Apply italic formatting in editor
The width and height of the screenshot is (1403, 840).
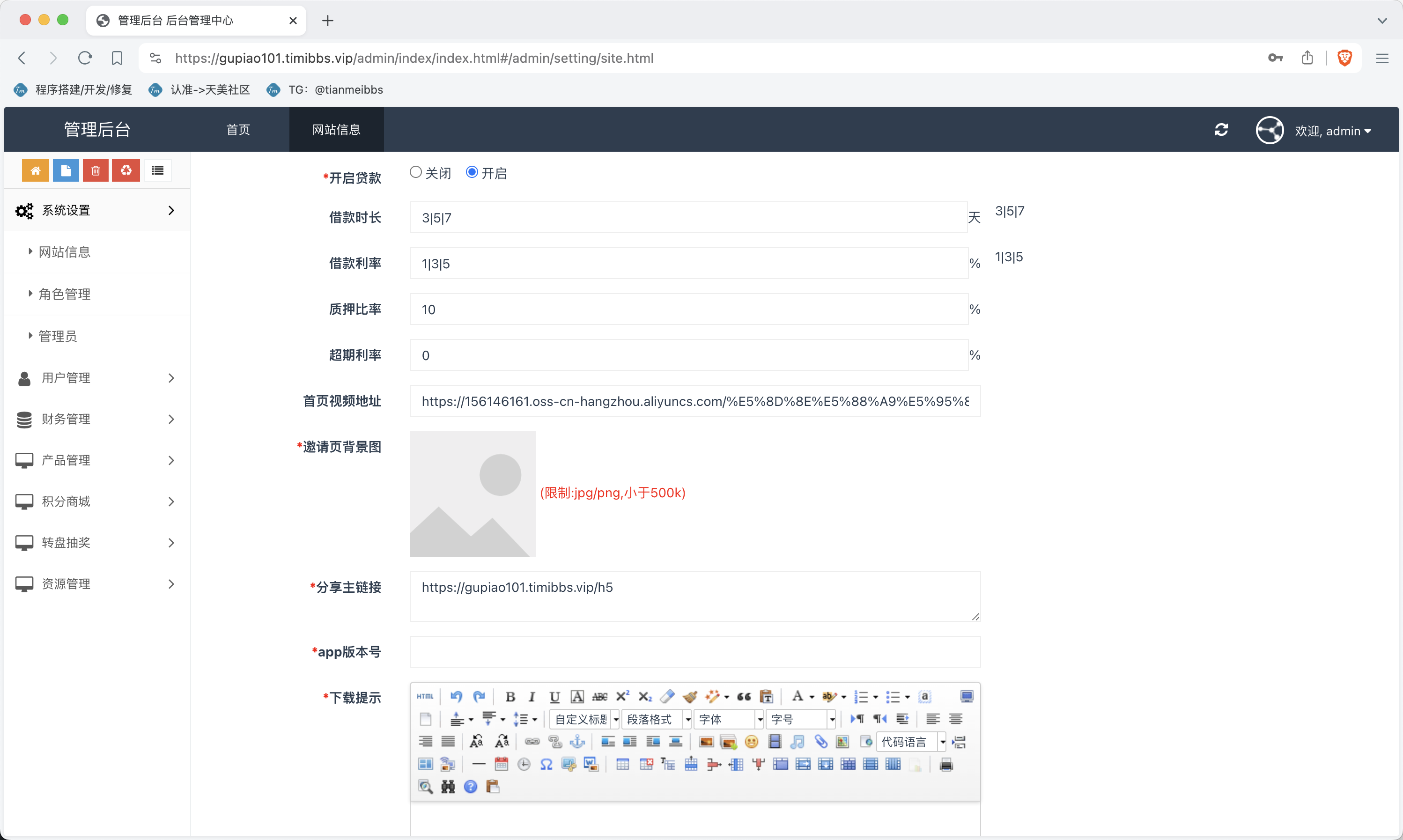pyautogui.click(x=532, y=697)
